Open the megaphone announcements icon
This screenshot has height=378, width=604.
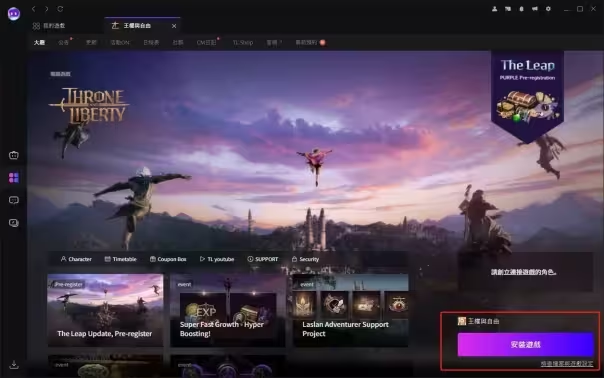click(535, 8)
